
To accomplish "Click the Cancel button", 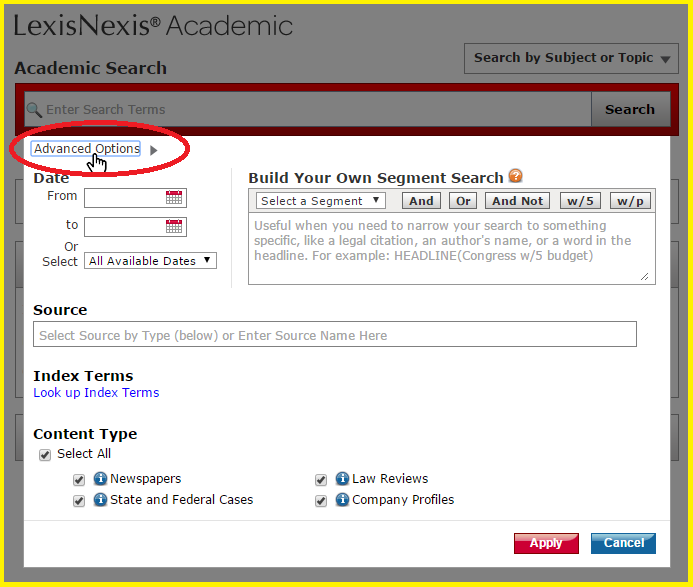I will click(623, 543).
